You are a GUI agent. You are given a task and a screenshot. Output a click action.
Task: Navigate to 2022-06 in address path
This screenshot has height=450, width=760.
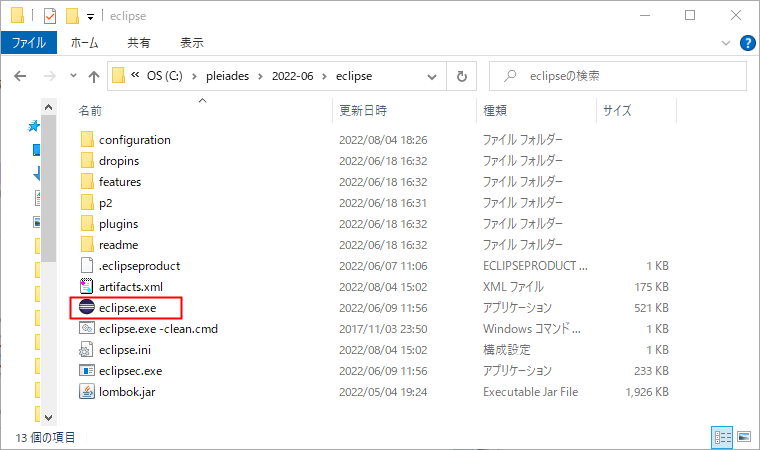(293, 76)
